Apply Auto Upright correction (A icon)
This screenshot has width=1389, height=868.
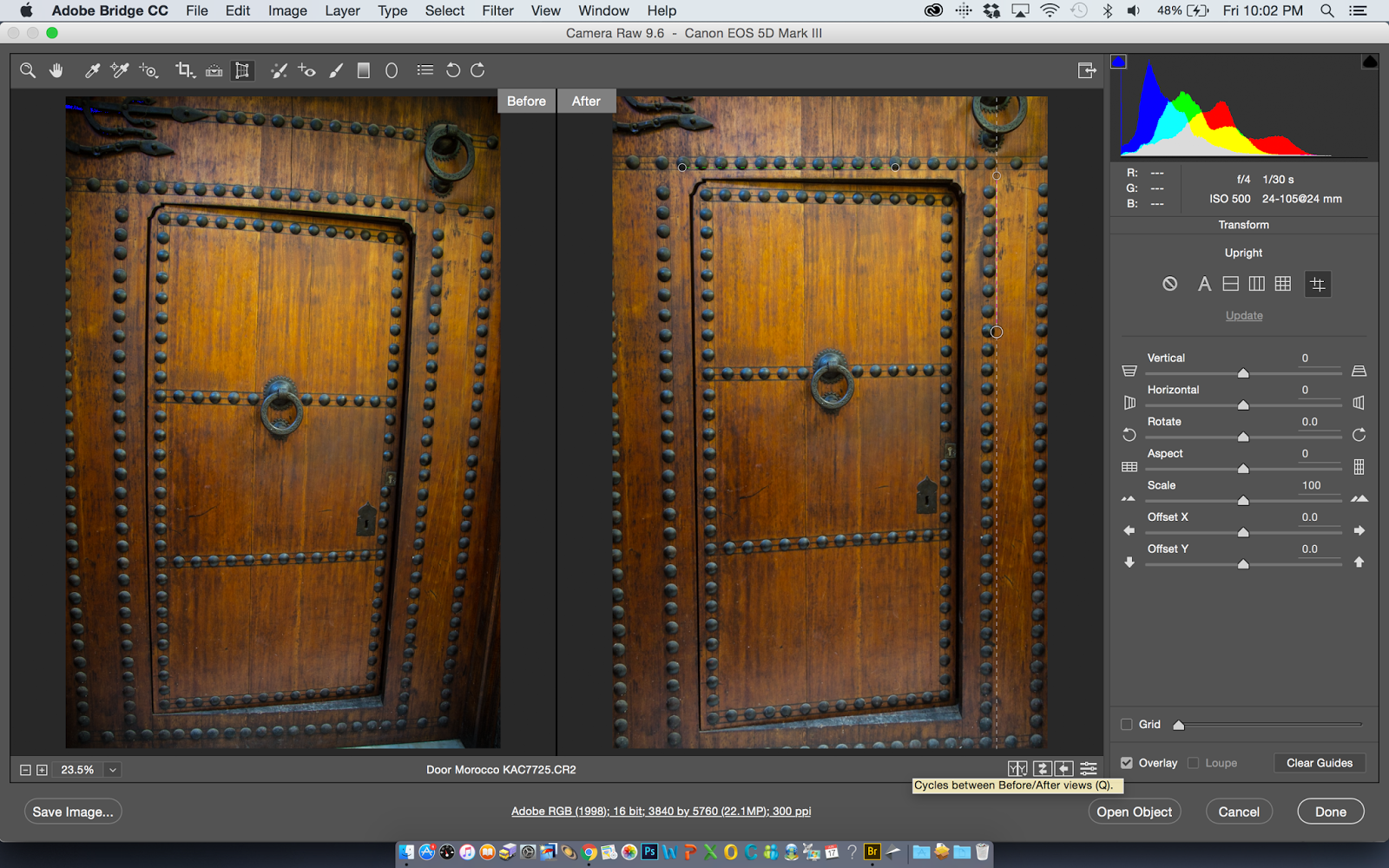click(x=1203, y=284)
